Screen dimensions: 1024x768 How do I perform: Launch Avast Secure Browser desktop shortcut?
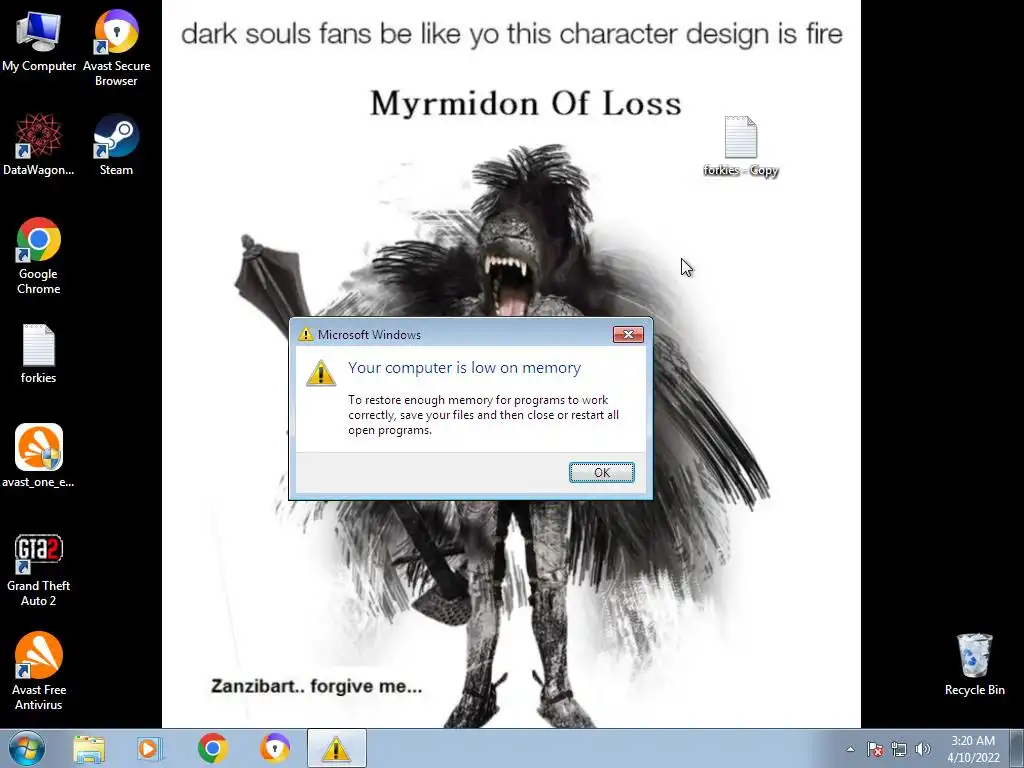[x=116, y=47]
